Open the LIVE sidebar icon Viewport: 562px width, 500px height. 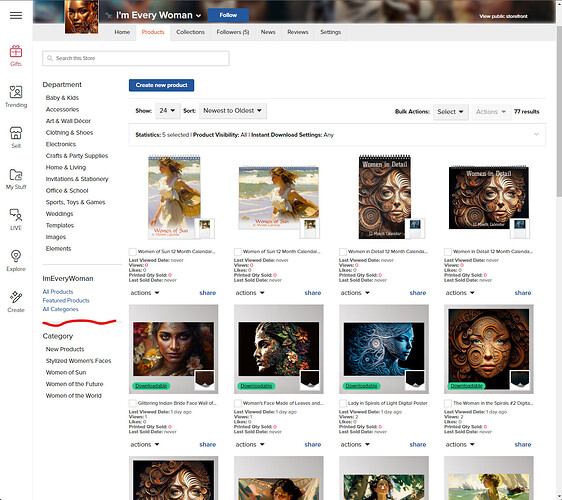pos(16,215)
